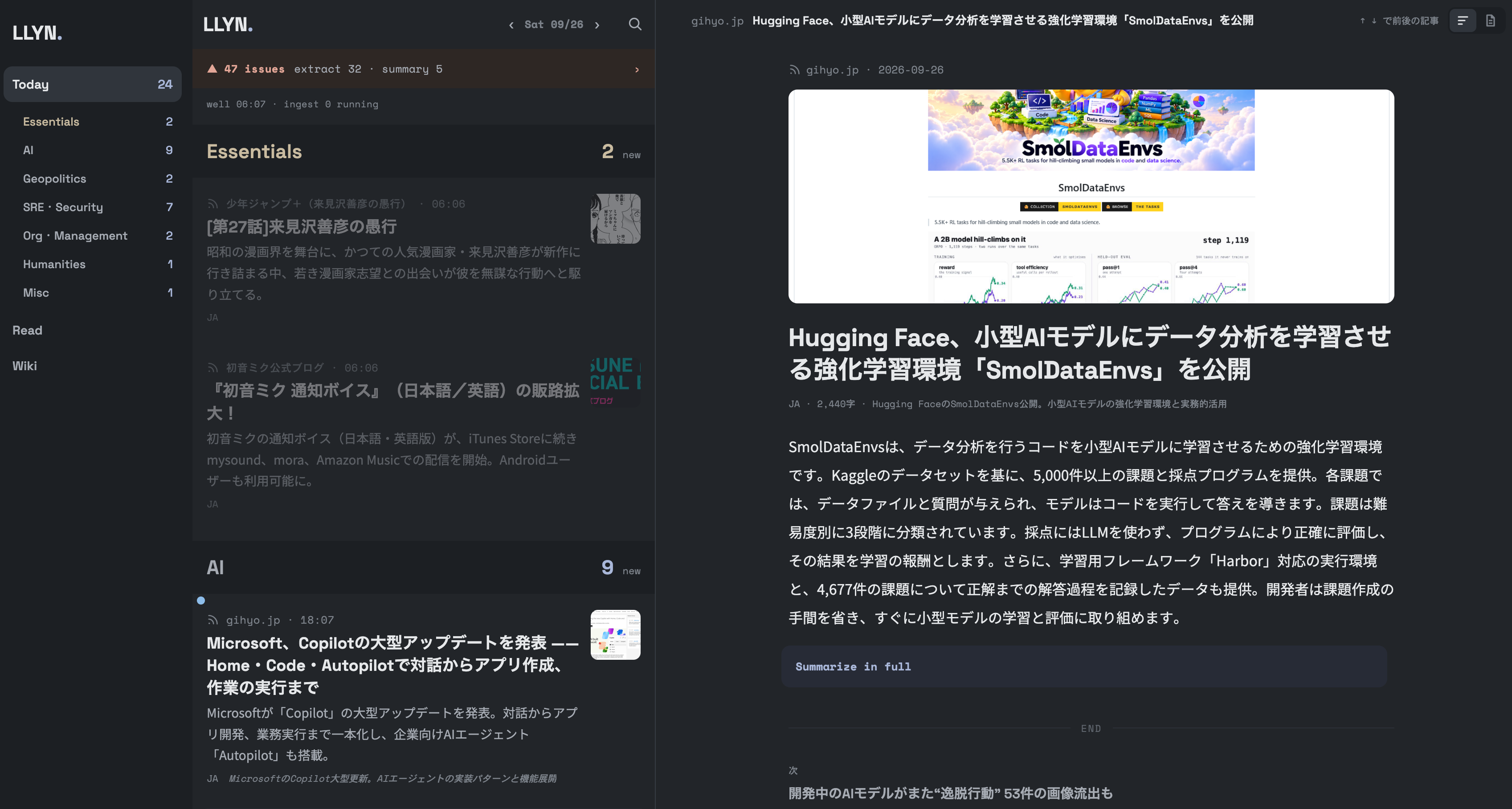
Task: Go to next day with right chevron
Action: [x=597, y=25]
